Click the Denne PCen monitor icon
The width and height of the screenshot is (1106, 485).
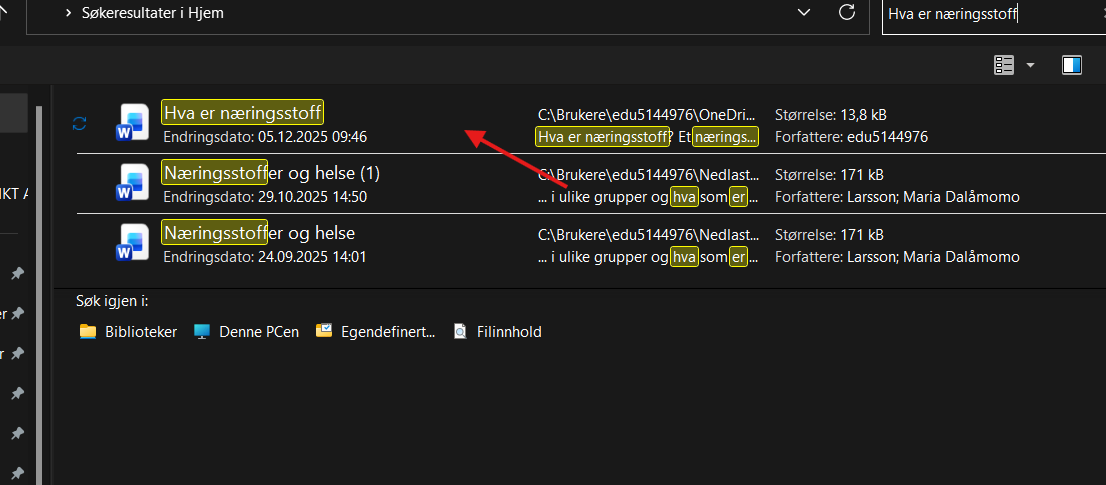coord(203,332)
